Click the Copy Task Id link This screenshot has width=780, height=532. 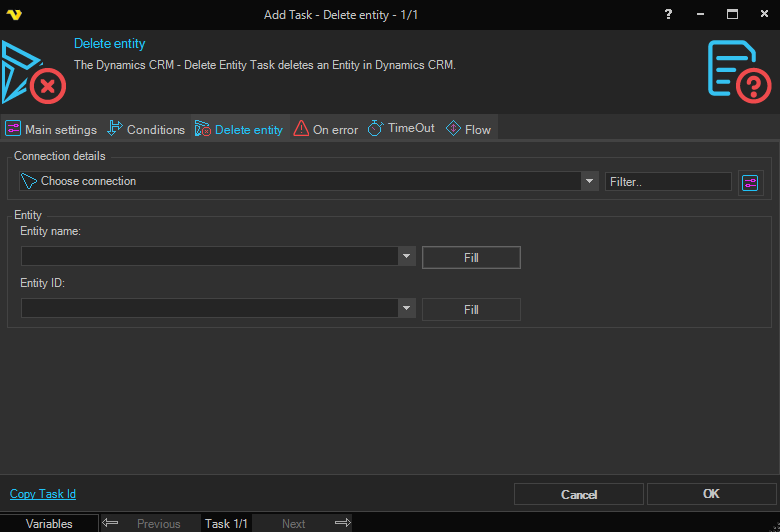pos(43,494)
